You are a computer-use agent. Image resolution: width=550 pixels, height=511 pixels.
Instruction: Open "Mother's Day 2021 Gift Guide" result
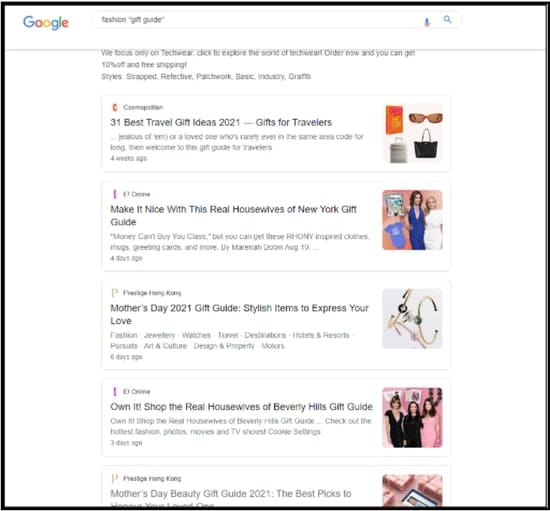coord(240,314)
